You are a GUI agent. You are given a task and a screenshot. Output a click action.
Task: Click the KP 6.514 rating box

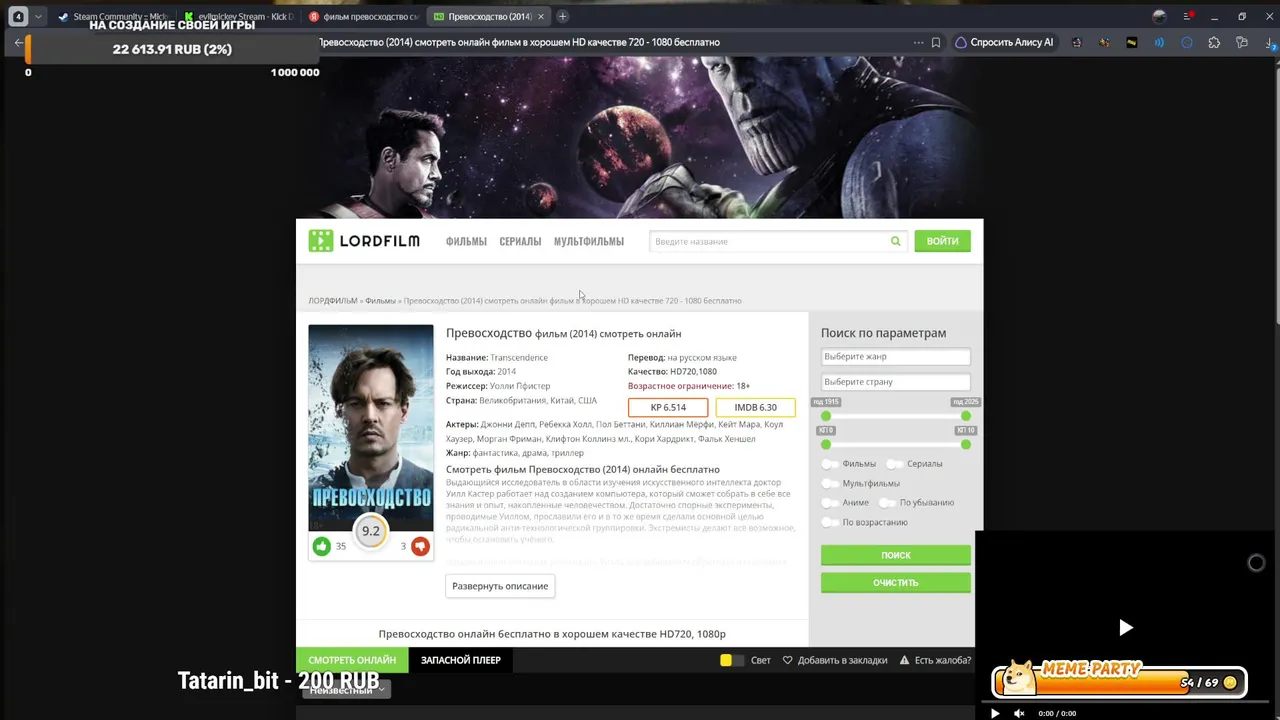[668, 407]
